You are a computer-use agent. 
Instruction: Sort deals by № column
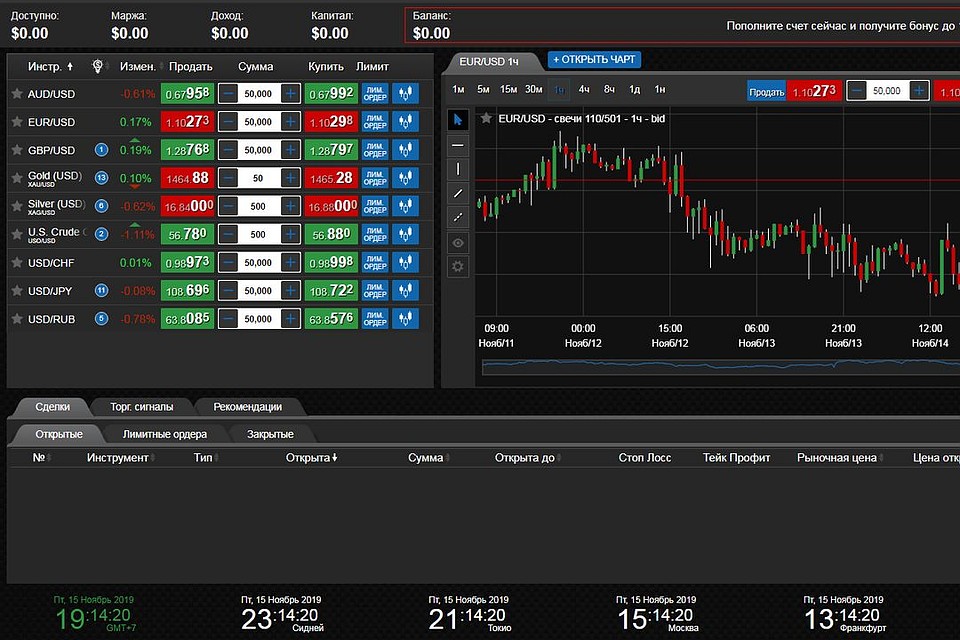point(41,457)
